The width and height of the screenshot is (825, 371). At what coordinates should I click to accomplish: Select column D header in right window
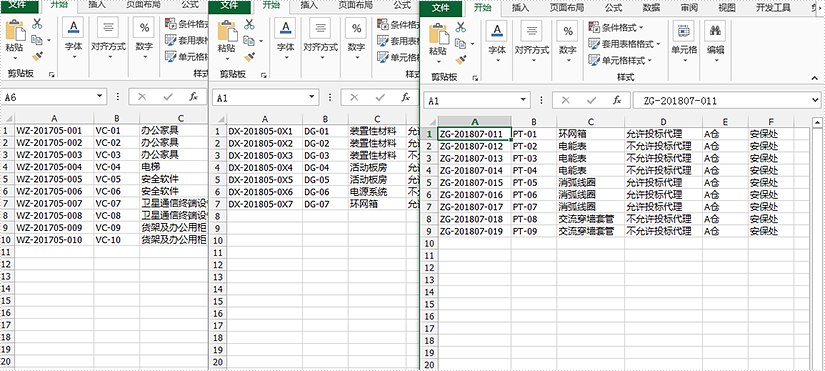(663, 121)
